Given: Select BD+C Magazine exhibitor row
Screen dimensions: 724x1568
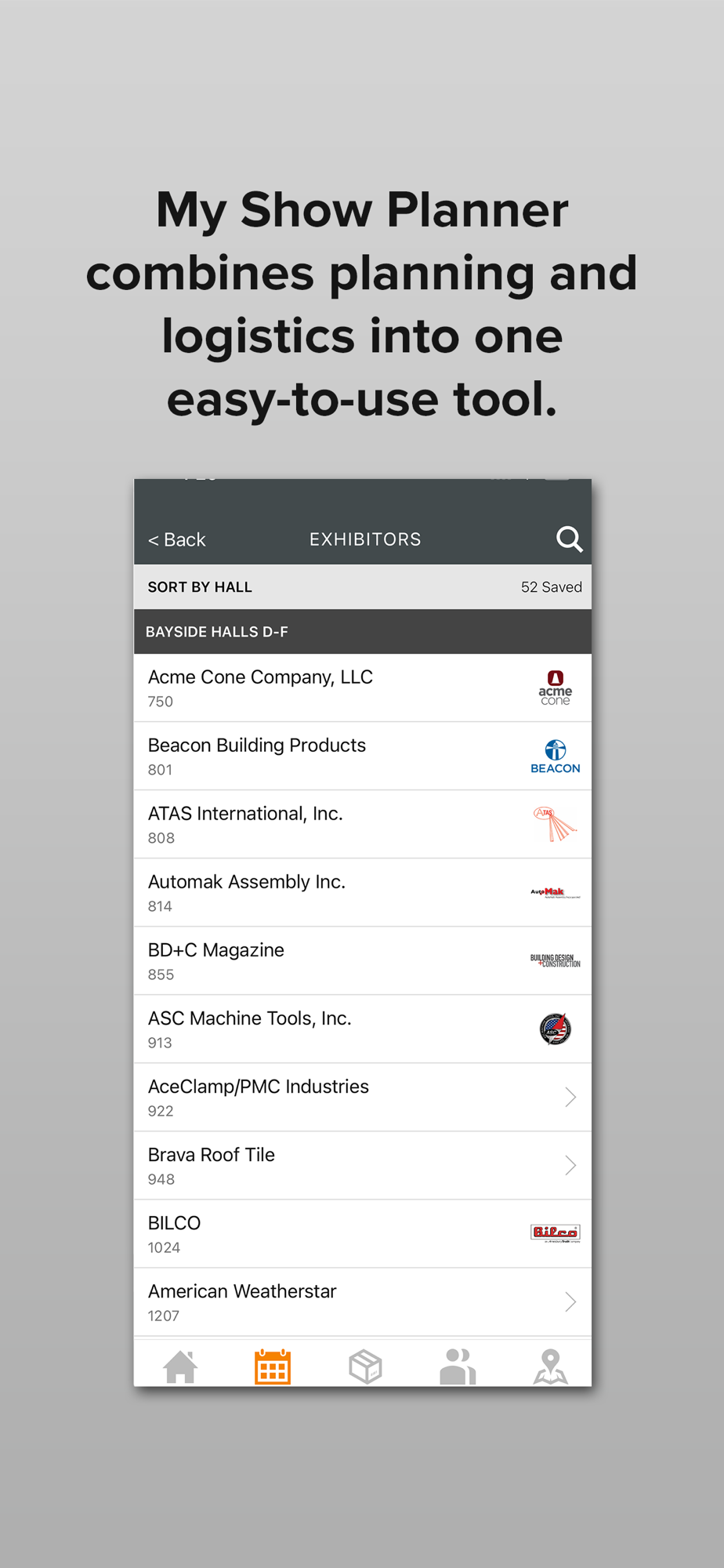Looking at the screenshot, I should pos(363,960).
